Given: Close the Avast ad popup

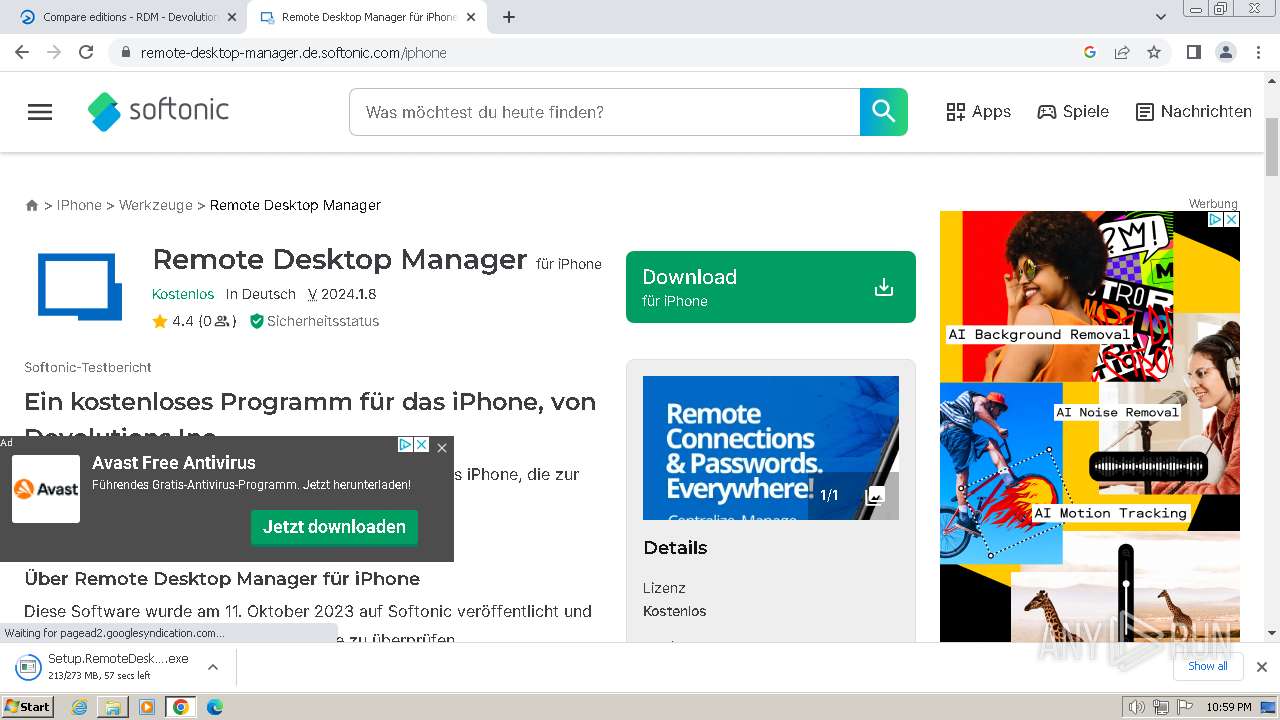Looking at the screenshot, I should tap(442, 448).
